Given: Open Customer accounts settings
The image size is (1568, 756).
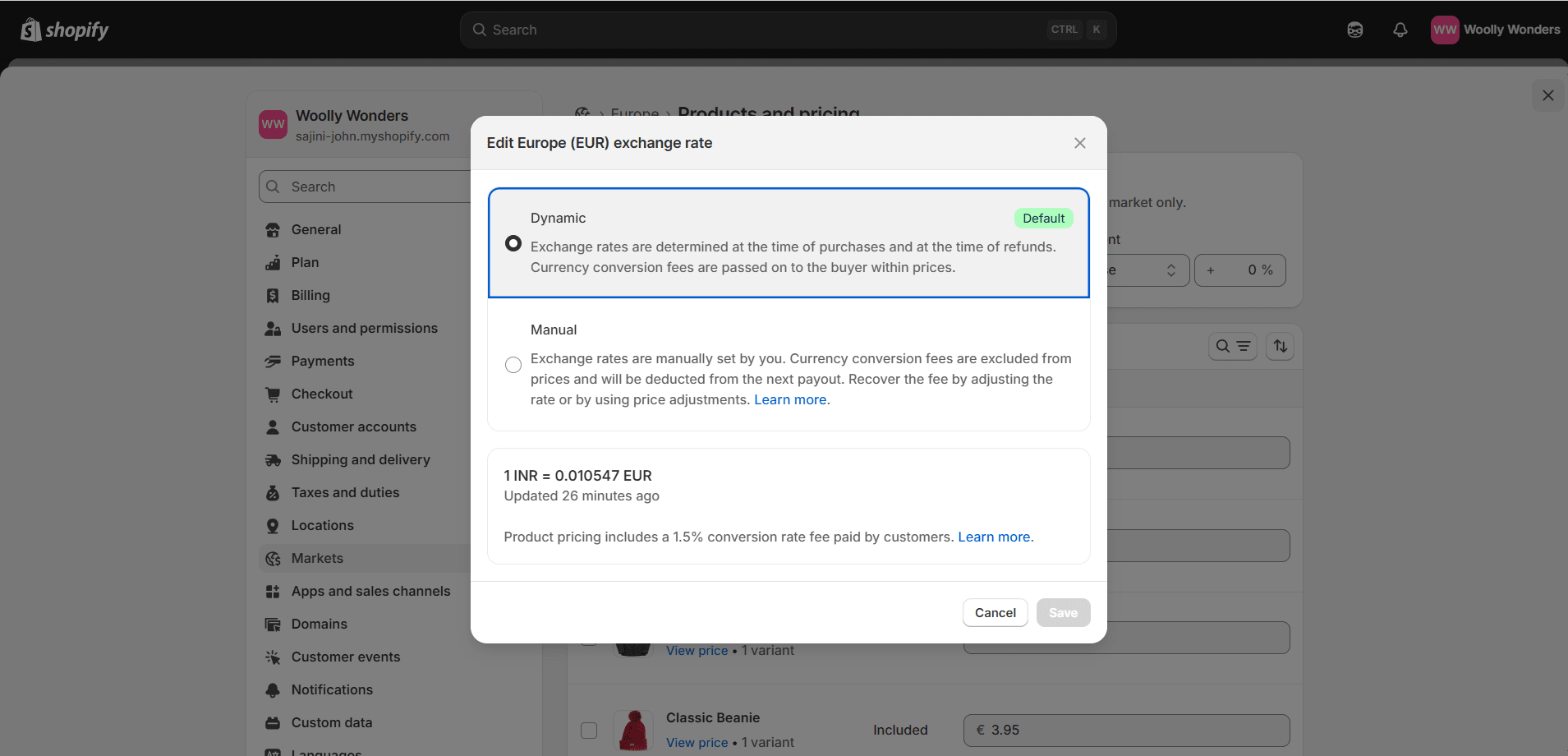Looking at the screenshot, I should 354,426.
